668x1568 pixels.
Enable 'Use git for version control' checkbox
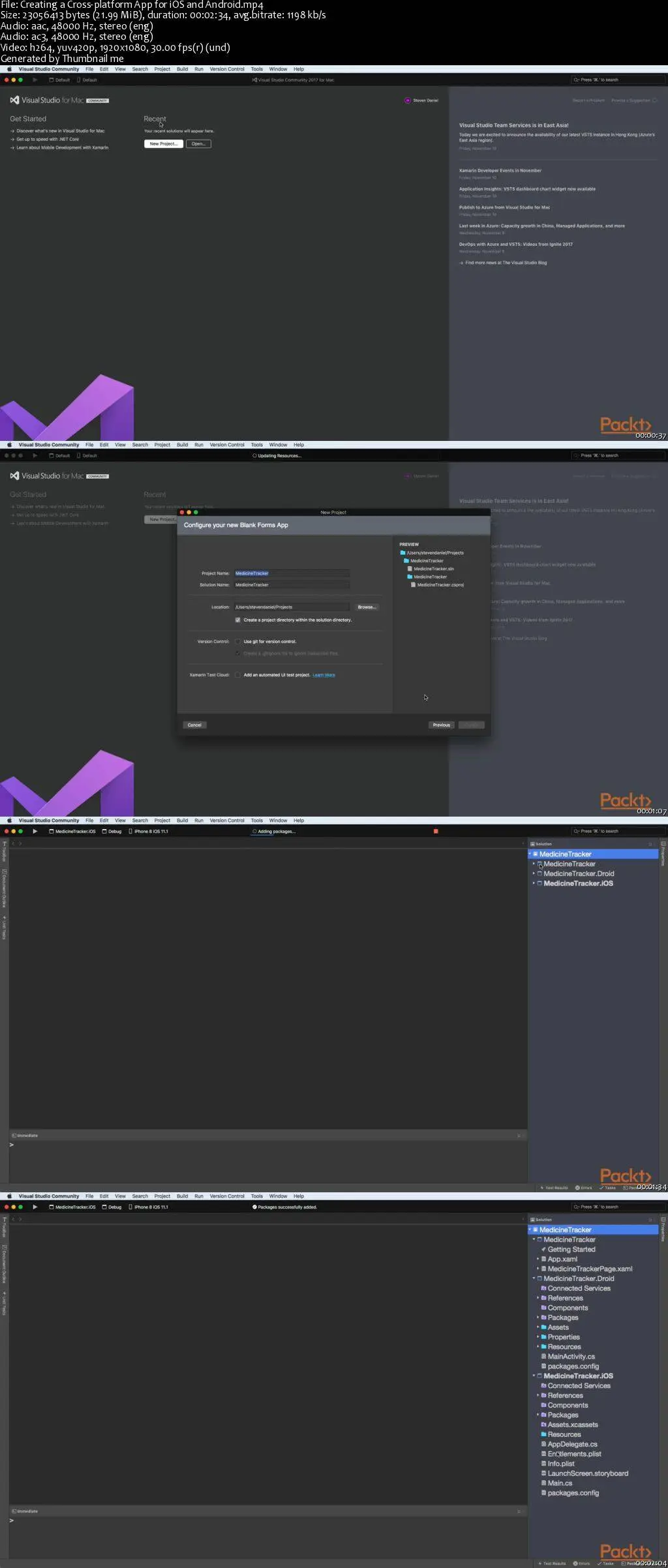click(x=238, y=641)
